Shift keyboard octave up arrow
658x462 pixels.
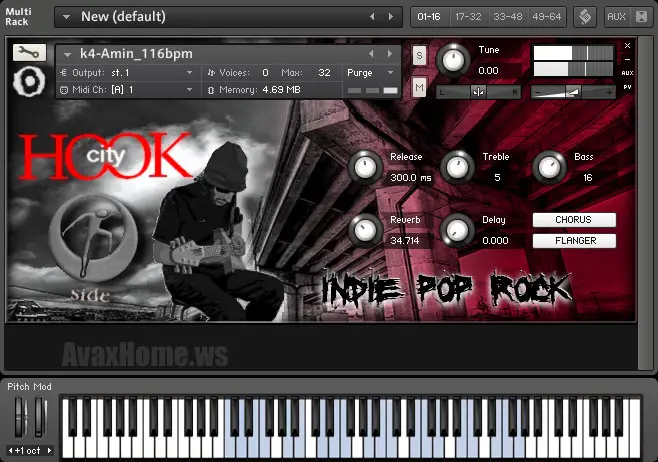coord(50,451)
